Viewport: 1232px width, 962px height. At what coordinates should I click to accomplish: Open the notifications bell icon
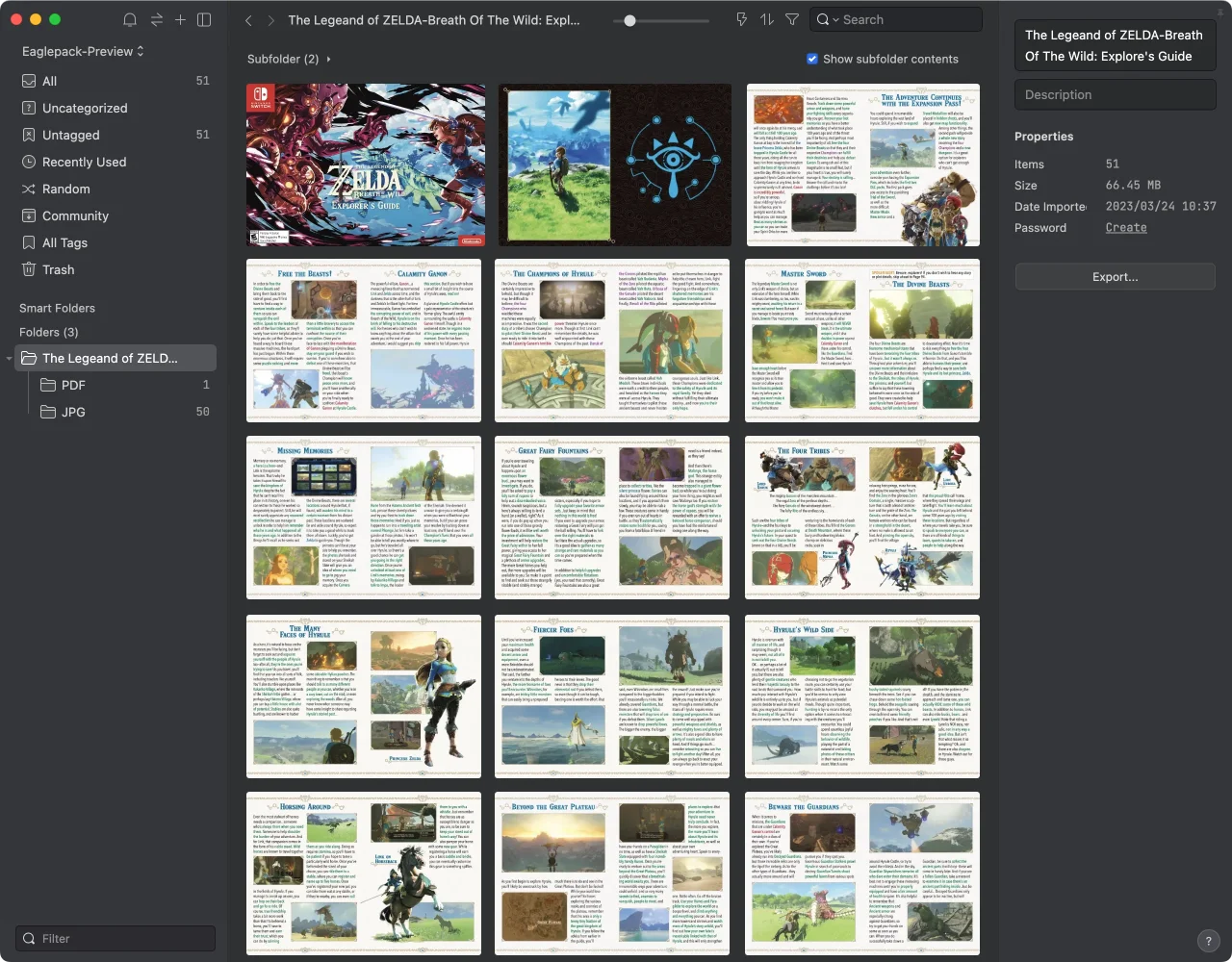[x=130, y=19]
